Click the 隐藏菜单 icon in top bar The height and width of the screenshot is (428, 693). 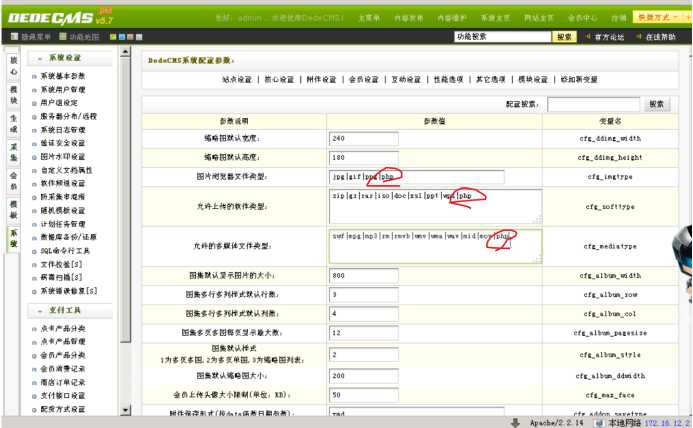[x=15, y=37]
